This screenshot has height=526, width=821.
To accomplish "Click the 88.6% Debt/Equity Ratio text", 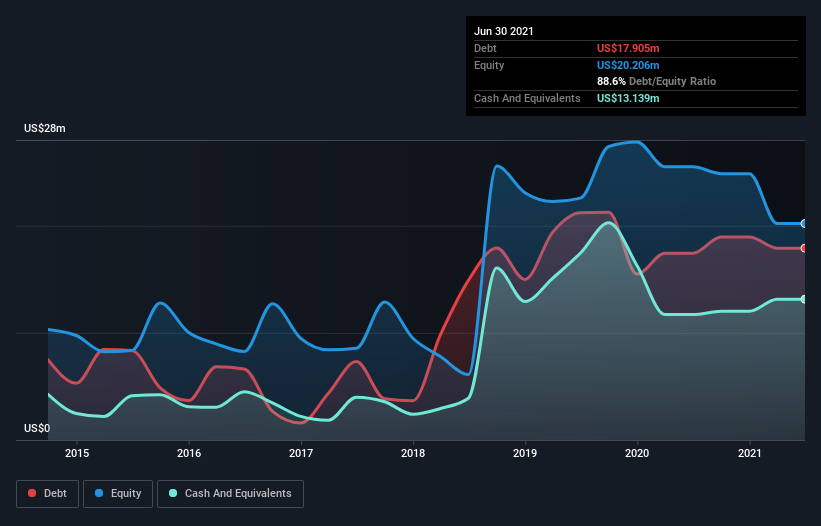I will 657,81.
